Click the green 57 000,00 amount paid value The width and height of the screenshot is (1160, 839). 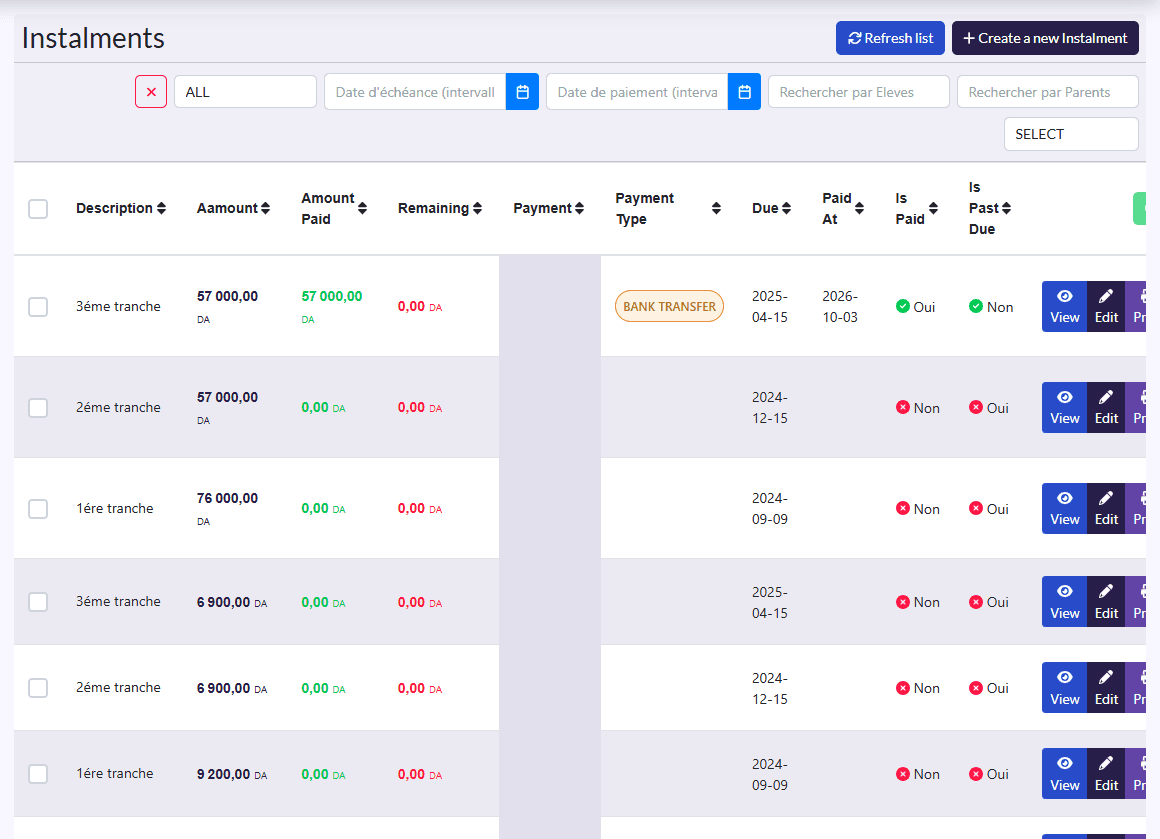point(331,297)
